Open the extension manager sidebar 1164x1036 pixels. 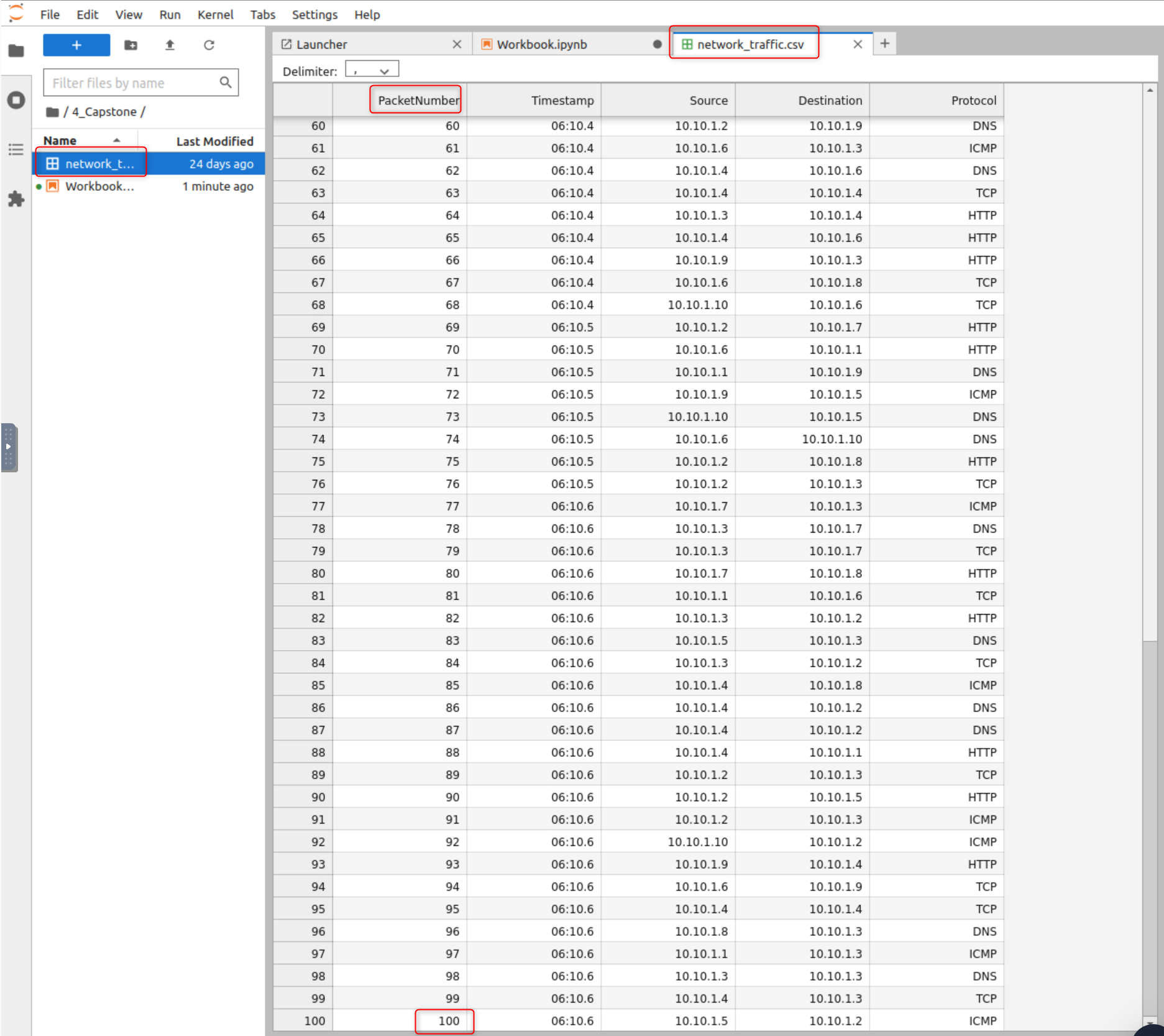(x=16, y=198)
